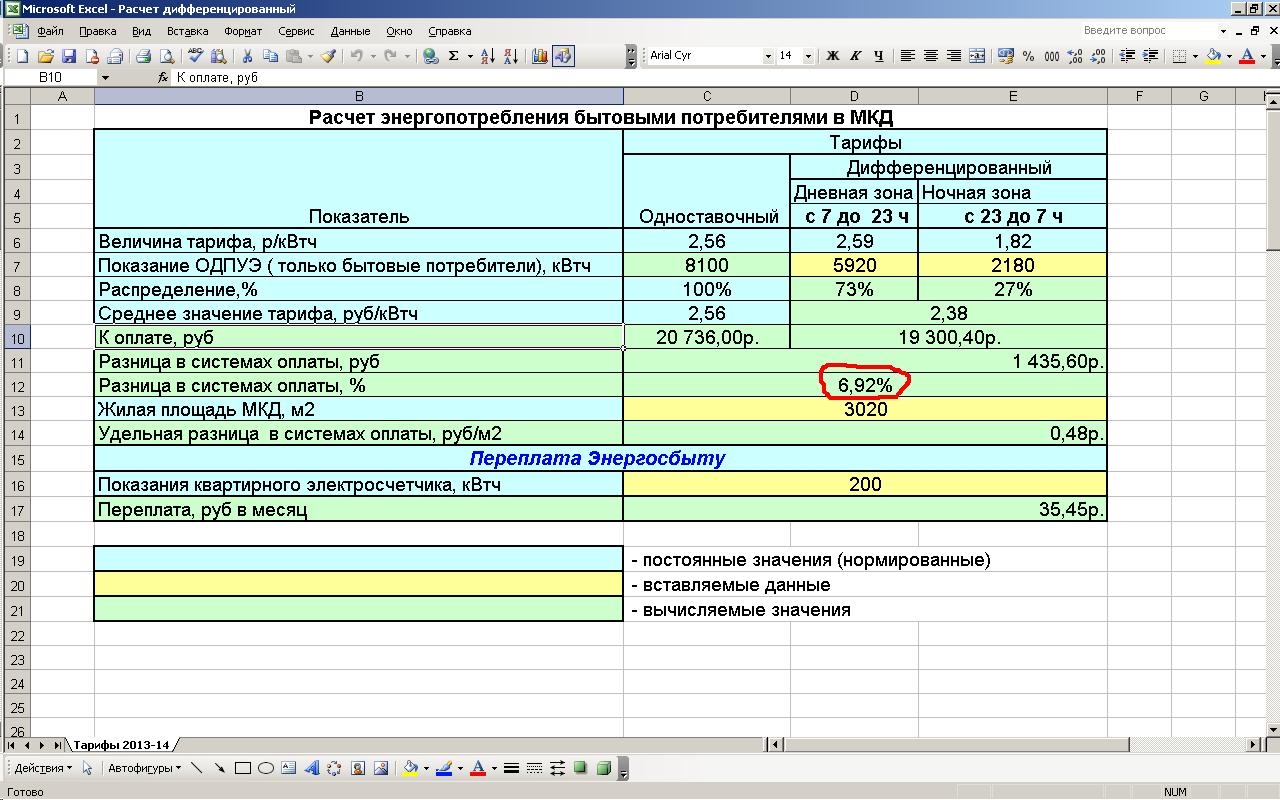1280x800 pixels.
Task: Click the insert function fx button
Action: pyautogui.click(x=163, y=77)
